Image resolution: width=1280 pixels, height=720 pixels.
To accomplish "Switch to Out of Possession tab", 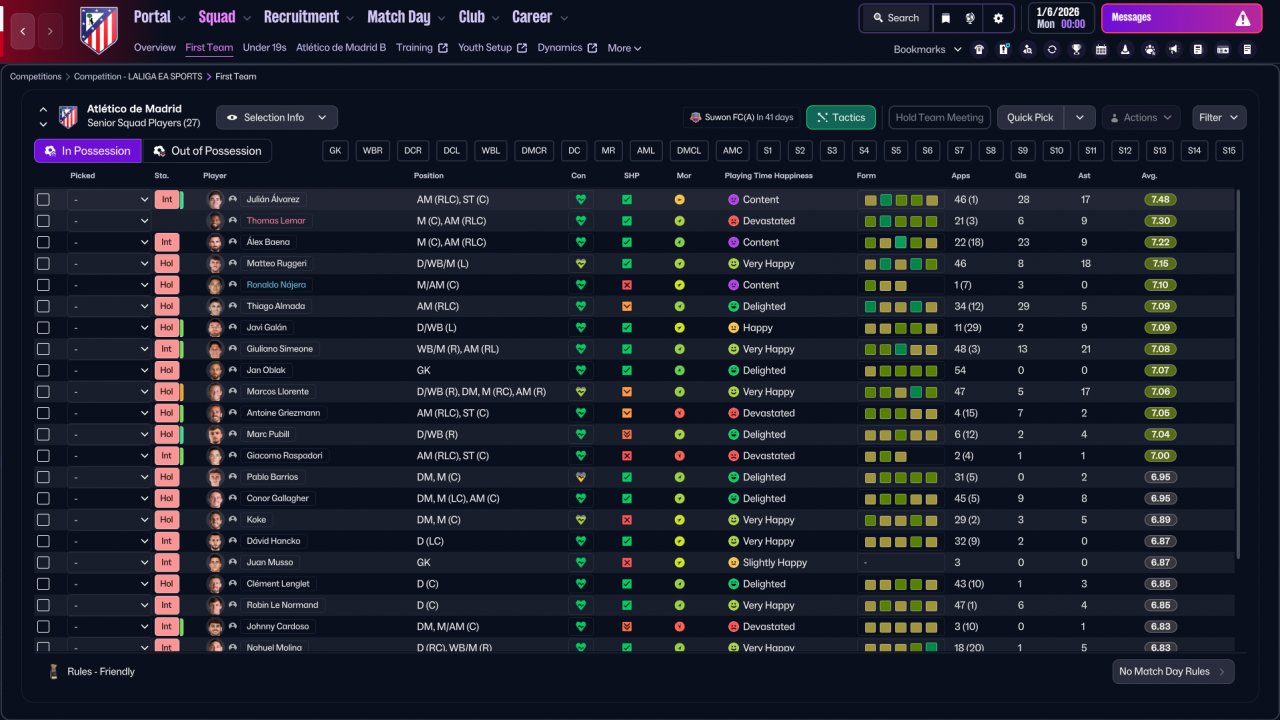I will coord(206,151).
